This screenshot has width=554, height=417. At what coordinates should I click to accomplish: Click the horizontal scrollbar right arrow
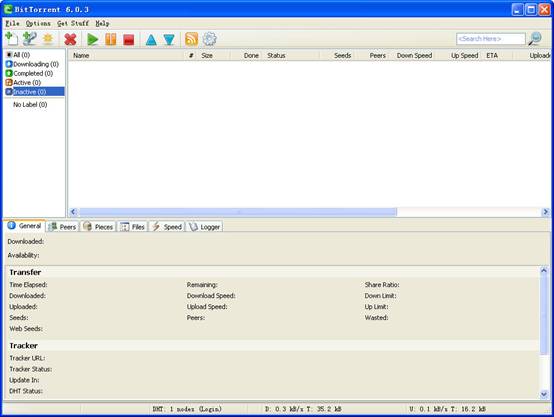[546, 212]
